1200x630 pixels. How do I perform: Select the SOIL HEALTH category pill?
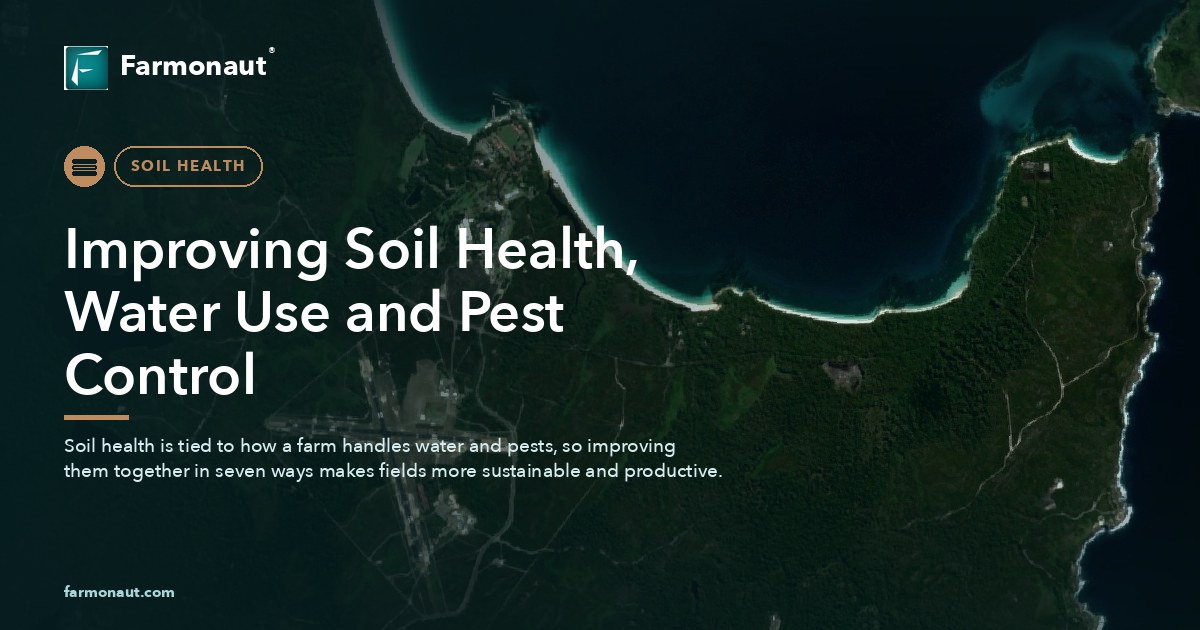tap(188, 166)
